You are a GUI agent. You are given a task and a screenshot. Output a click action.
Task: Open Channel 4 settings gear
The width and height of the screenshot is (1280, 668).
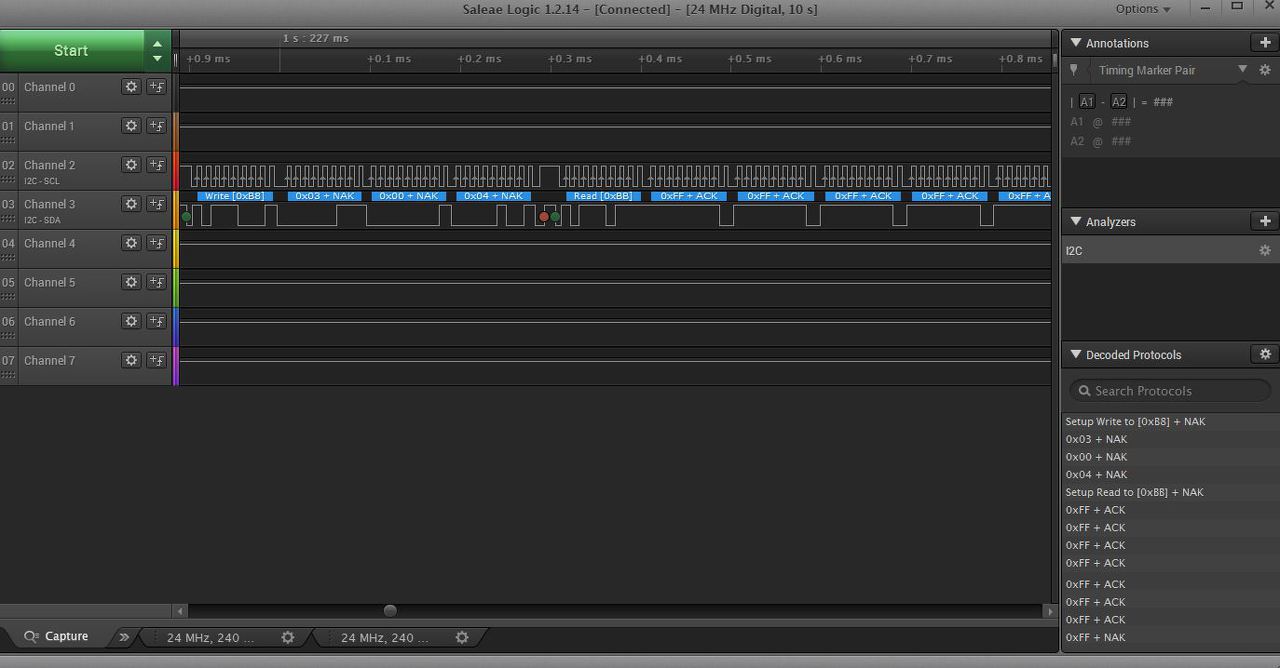131,243
